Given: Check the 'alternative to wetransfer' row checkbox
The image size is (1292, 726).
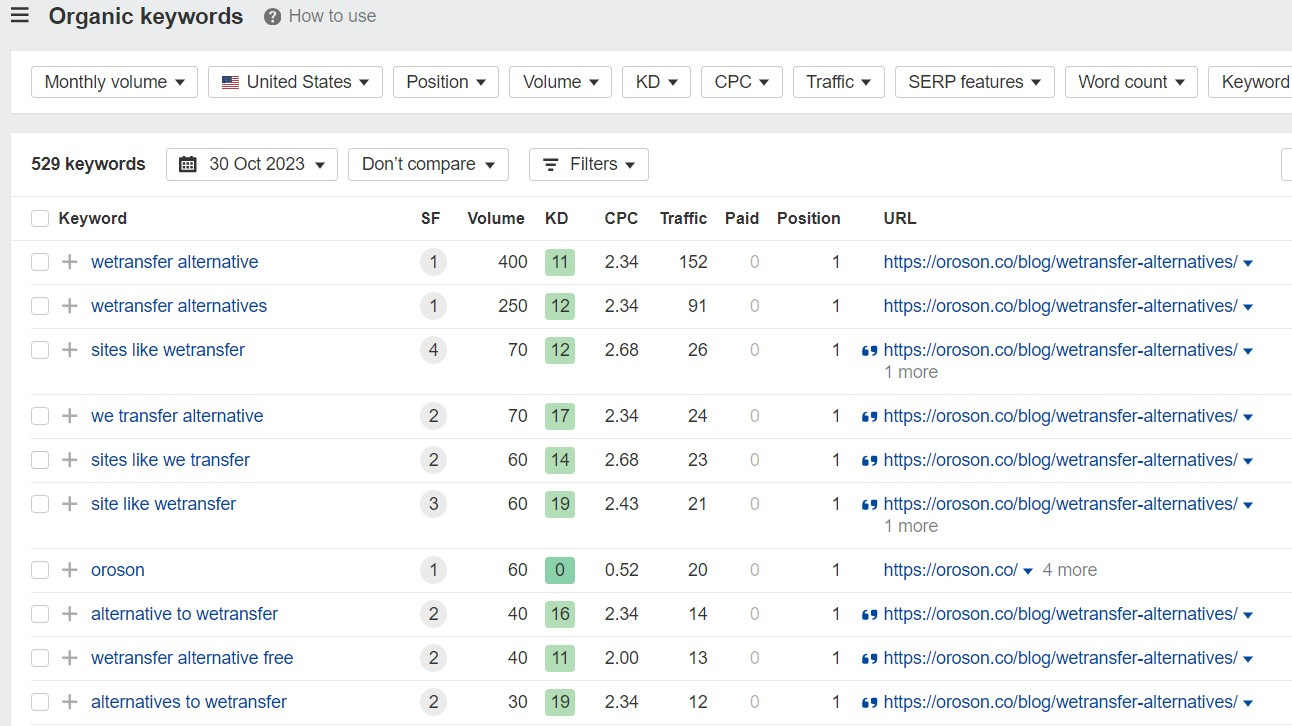Looking at the screenshot, I should (40, 614).
